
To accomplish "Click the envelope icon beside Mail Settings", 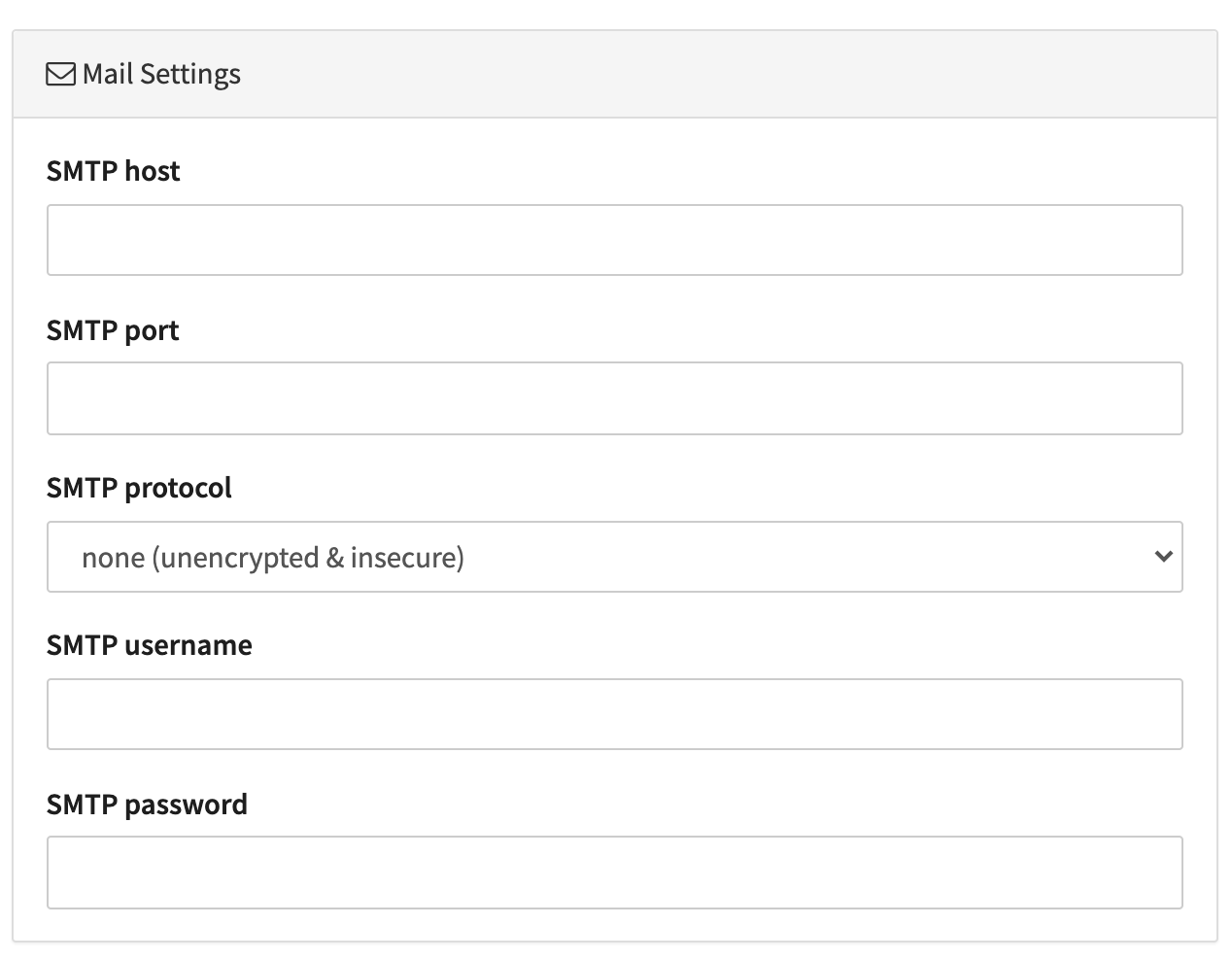I will pos(60,74).
